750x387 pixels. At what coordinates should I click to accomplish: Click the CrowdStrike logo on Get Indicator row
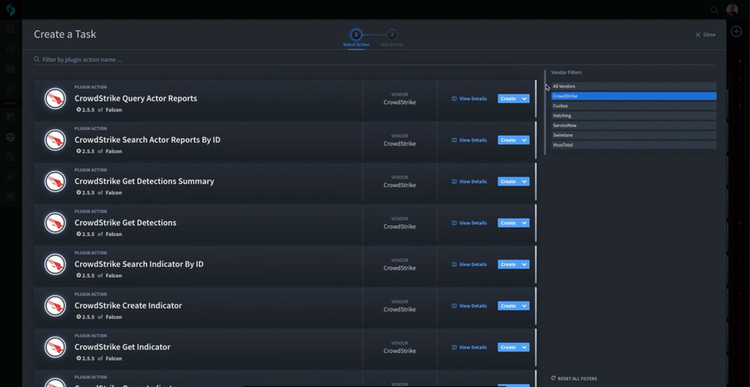[x=55, y=348]
